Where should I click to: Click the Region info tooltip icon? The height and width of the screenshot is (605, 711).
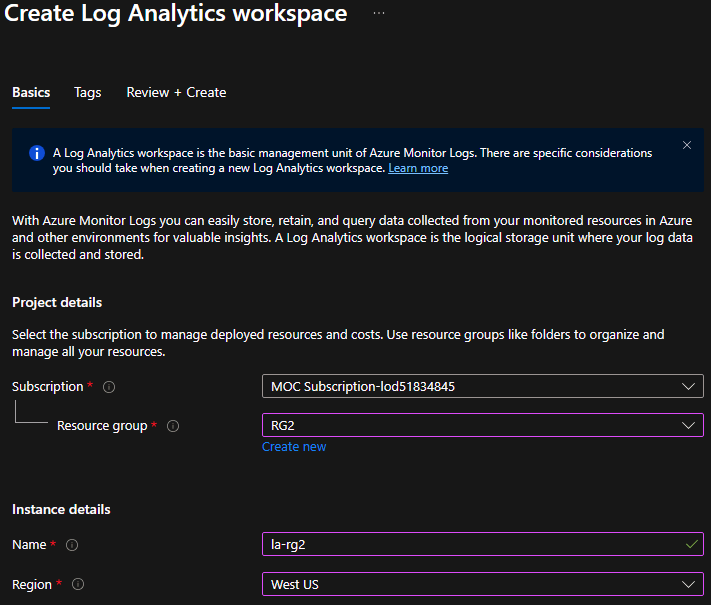(x=78, y=584)
